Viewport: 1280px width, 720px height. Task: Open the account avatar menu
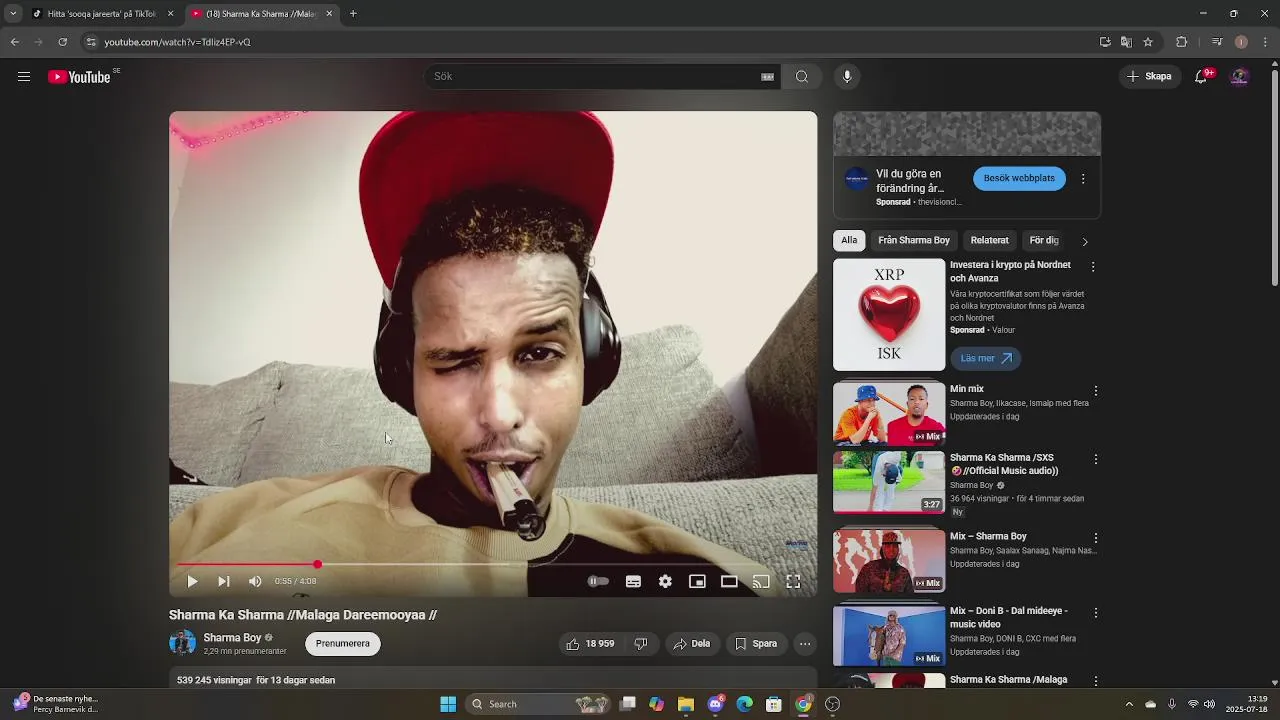coord(1239,77)
